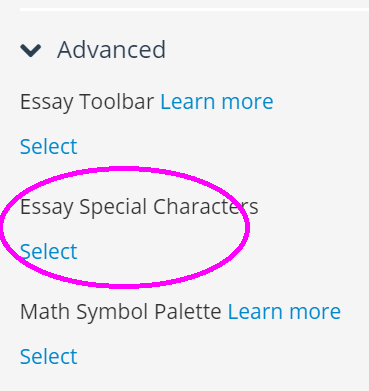Choose a math palette via the bottom Select link
The height and width of the screenshot is (391, 369).
point(49,356)
